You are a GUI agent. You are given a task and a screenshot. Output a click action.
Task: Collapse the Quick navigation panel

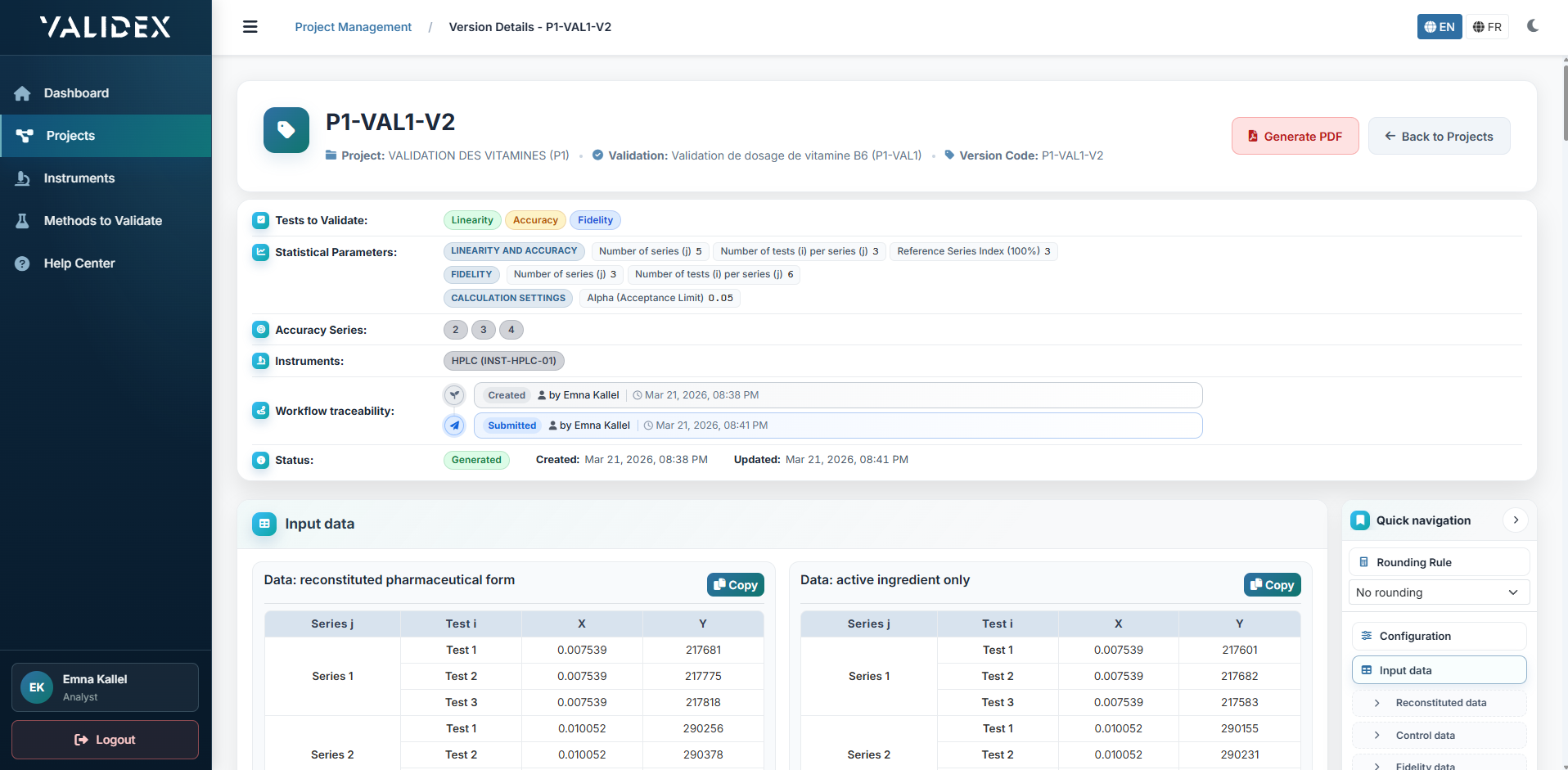pyautogui.click(x=1516, y=520)
